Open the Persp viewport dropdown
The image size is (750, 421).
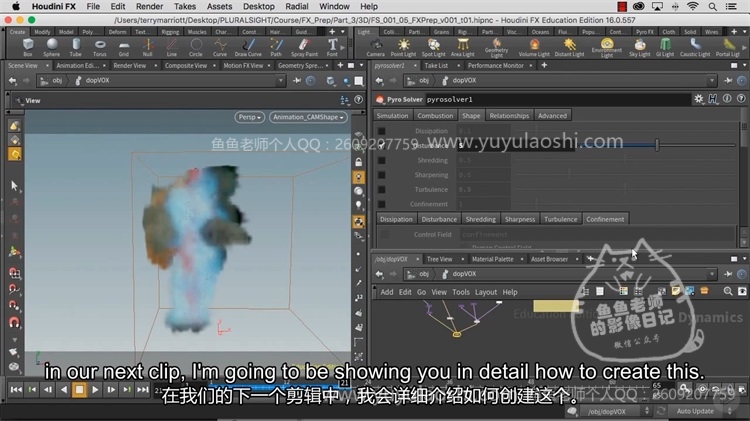tap(250, 117)
